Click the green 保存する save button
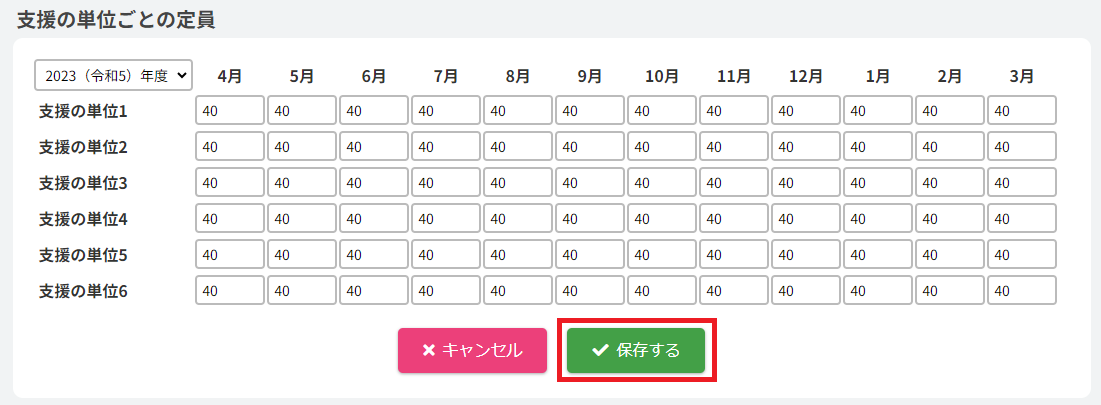Viewport: 1101px width, 405px height. coord(636,350)
